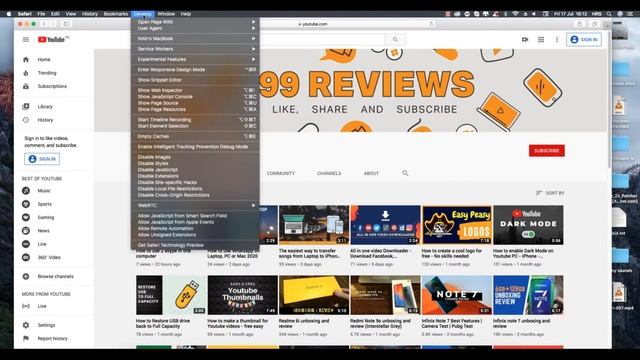Click the Report history flag icon

[x=26, y=338]
